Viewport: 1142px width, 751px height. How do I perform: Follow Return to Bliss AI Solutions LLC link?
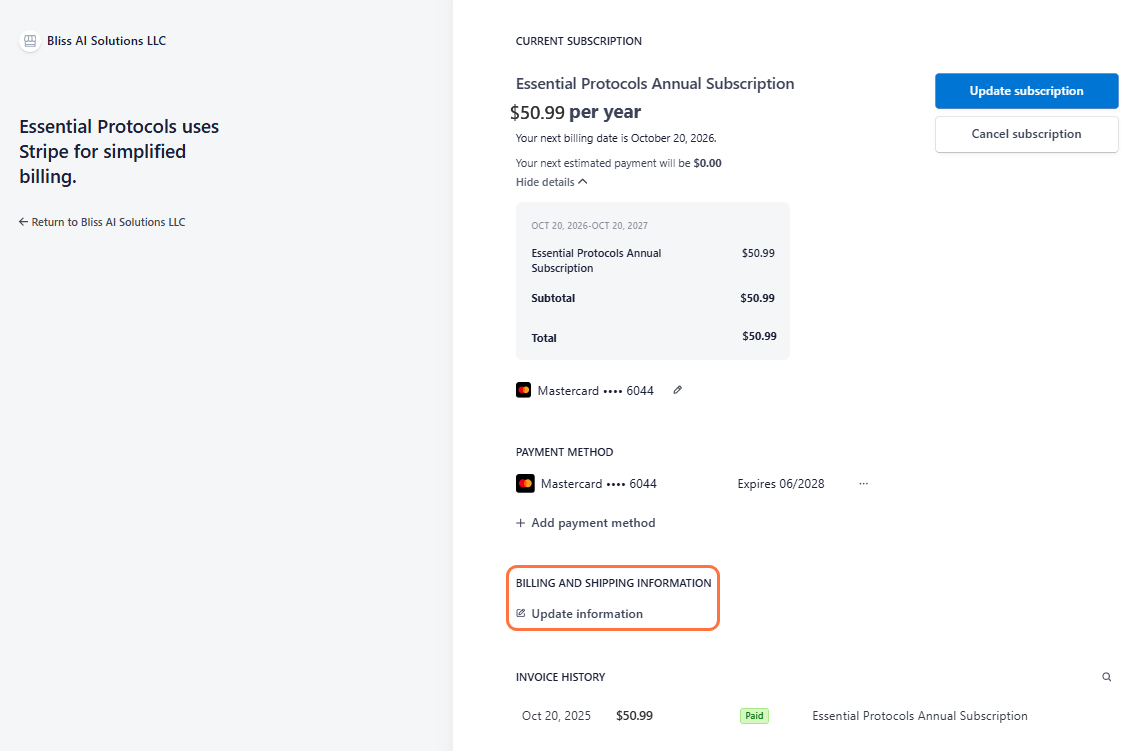click(108, 222)
